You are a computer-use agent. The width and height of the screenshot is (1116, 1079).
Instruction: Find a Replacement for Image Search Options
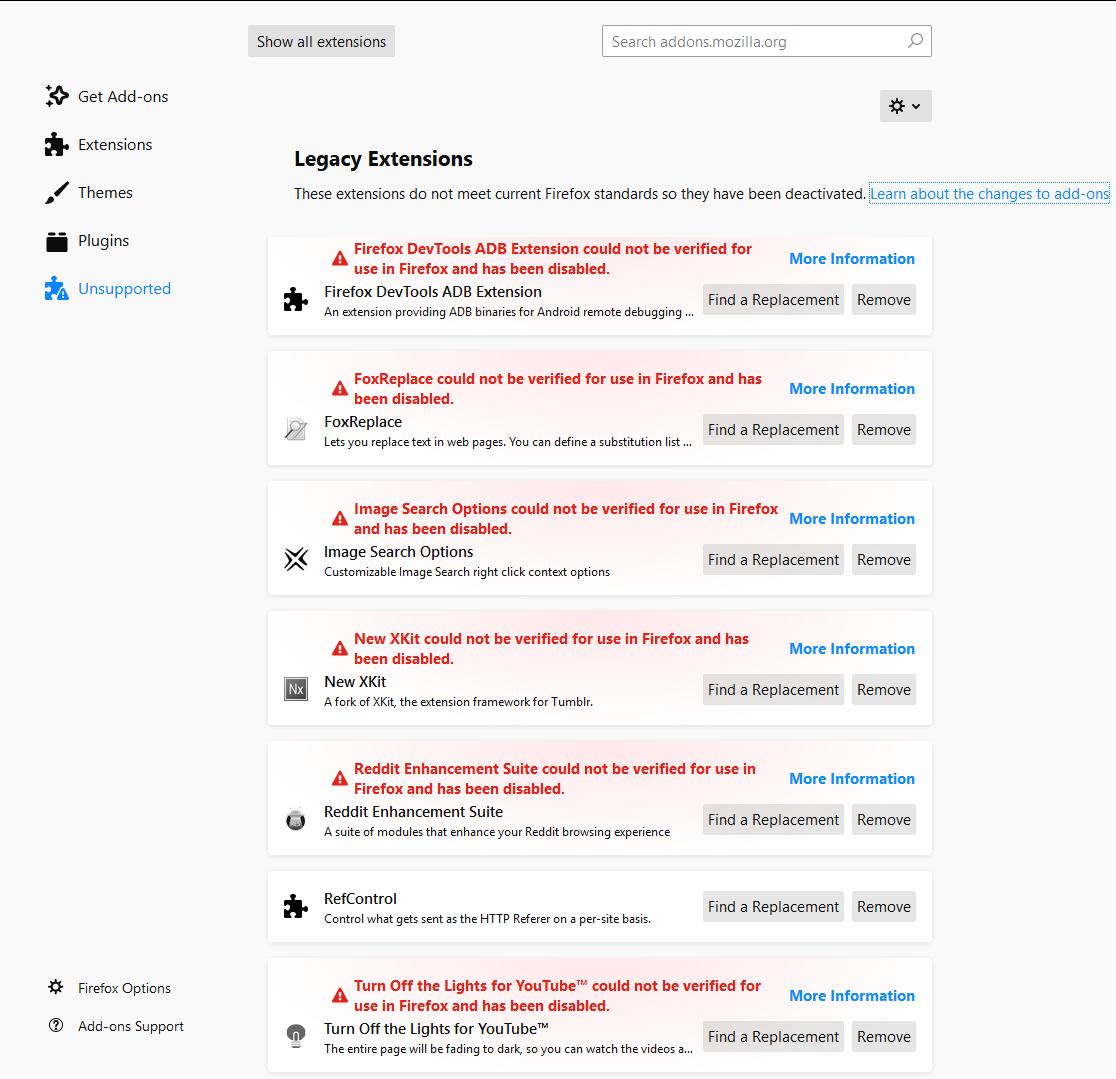773,559
